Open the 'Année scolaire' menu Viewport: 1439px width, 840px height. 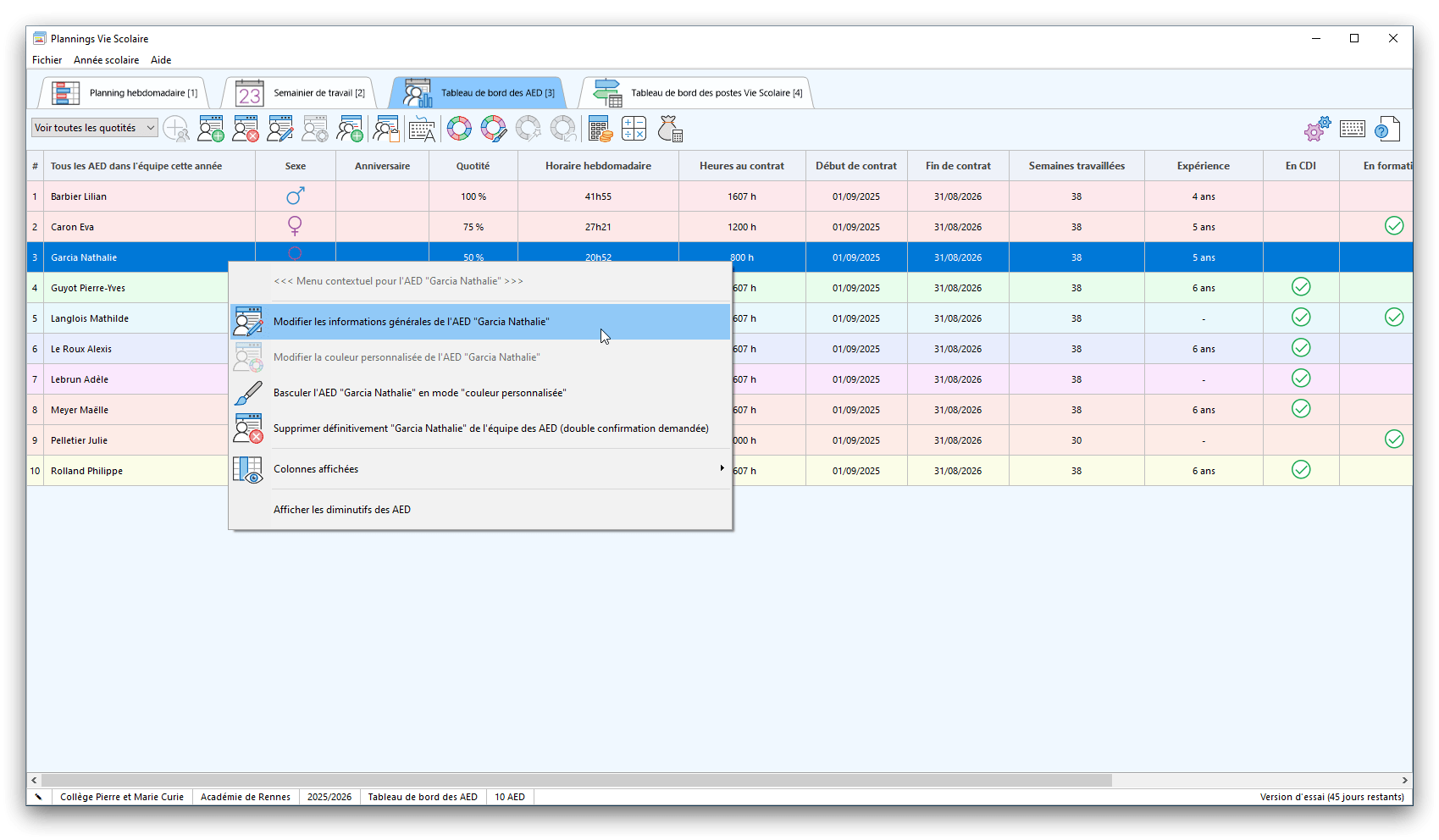click(106, 60)
